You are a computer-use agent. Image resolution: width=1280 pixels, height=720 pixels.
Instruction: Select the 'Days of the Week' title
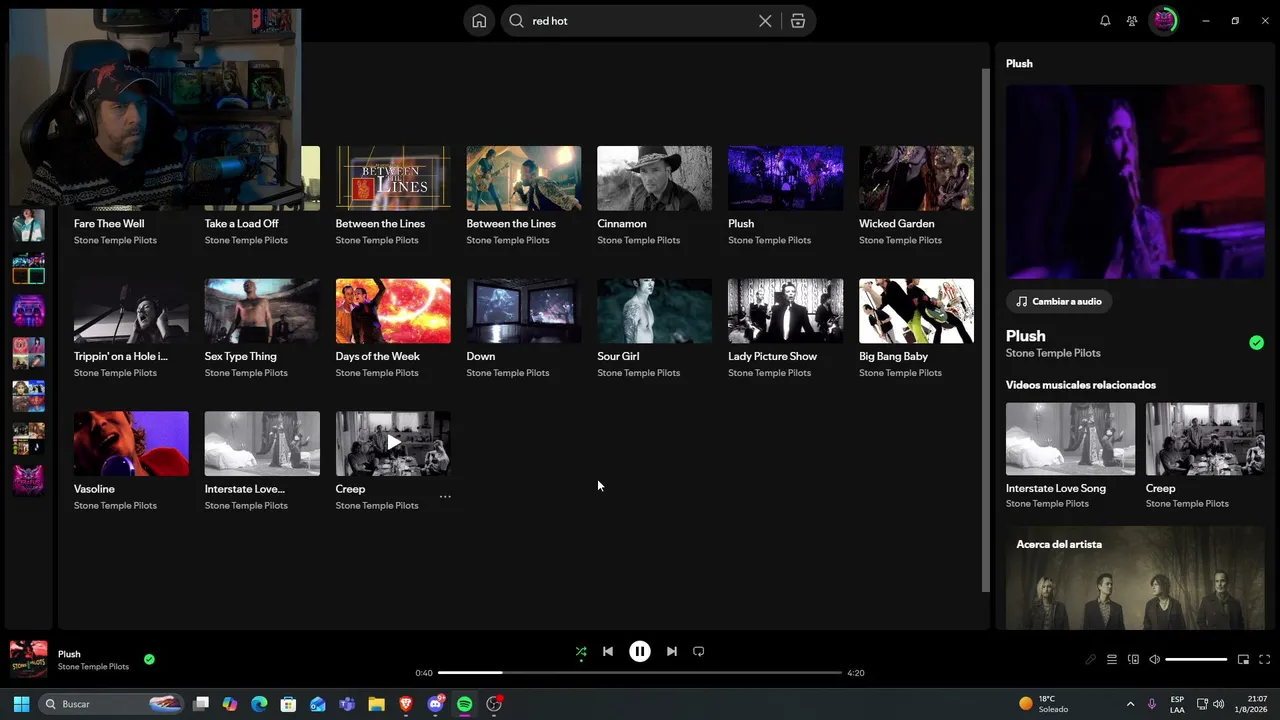[378, 356]
